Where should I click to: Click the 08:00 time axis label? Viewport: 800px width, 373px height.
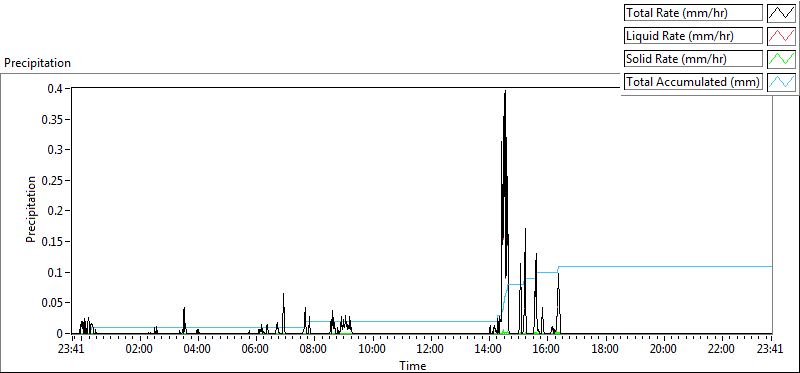click(x=313, y=350)
